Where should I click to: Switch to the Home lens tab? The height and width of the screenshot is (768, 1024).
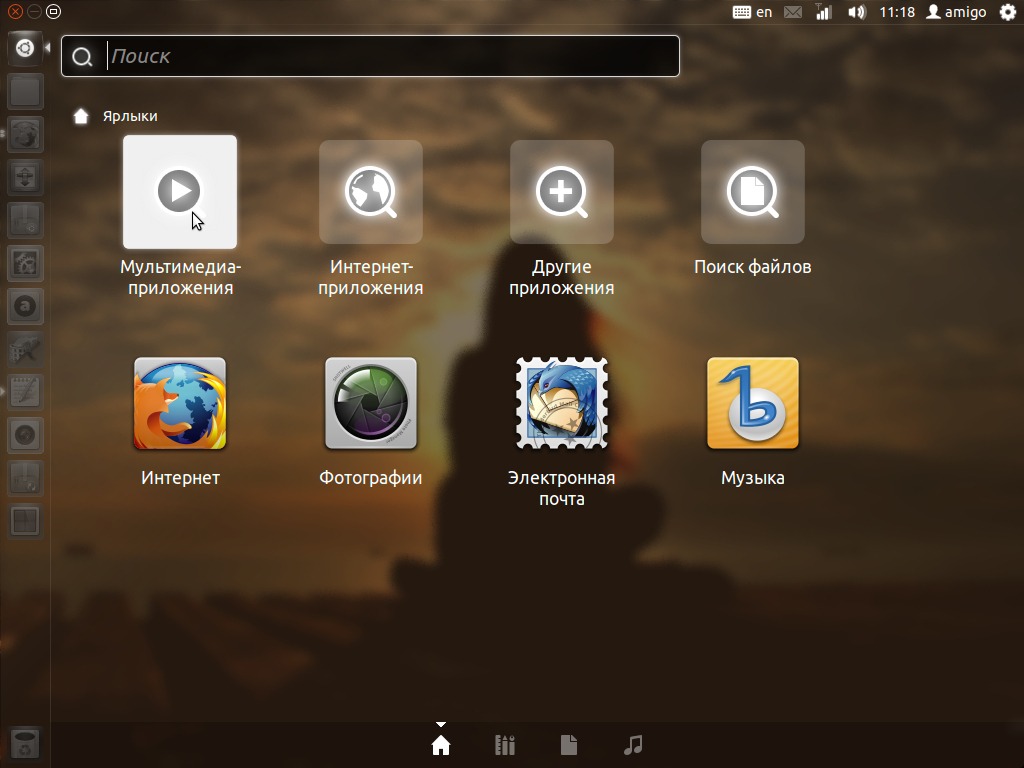pos(441,744)
